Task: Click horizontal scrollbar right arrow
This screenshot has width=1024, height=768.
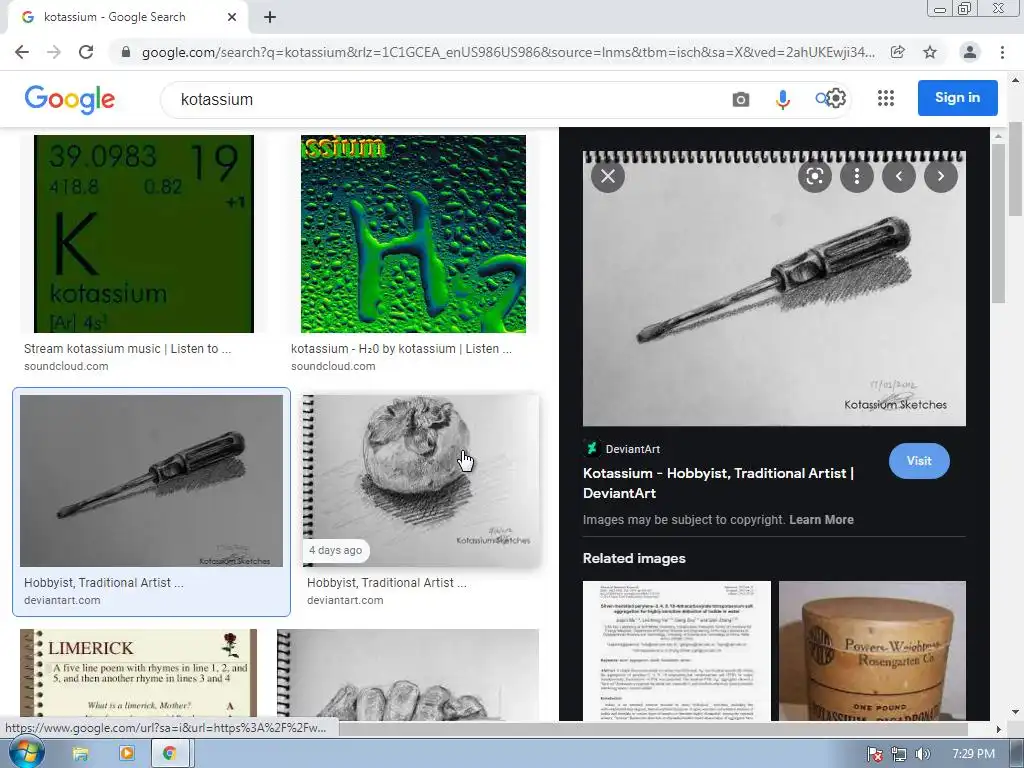Action: tap(998, 729)
